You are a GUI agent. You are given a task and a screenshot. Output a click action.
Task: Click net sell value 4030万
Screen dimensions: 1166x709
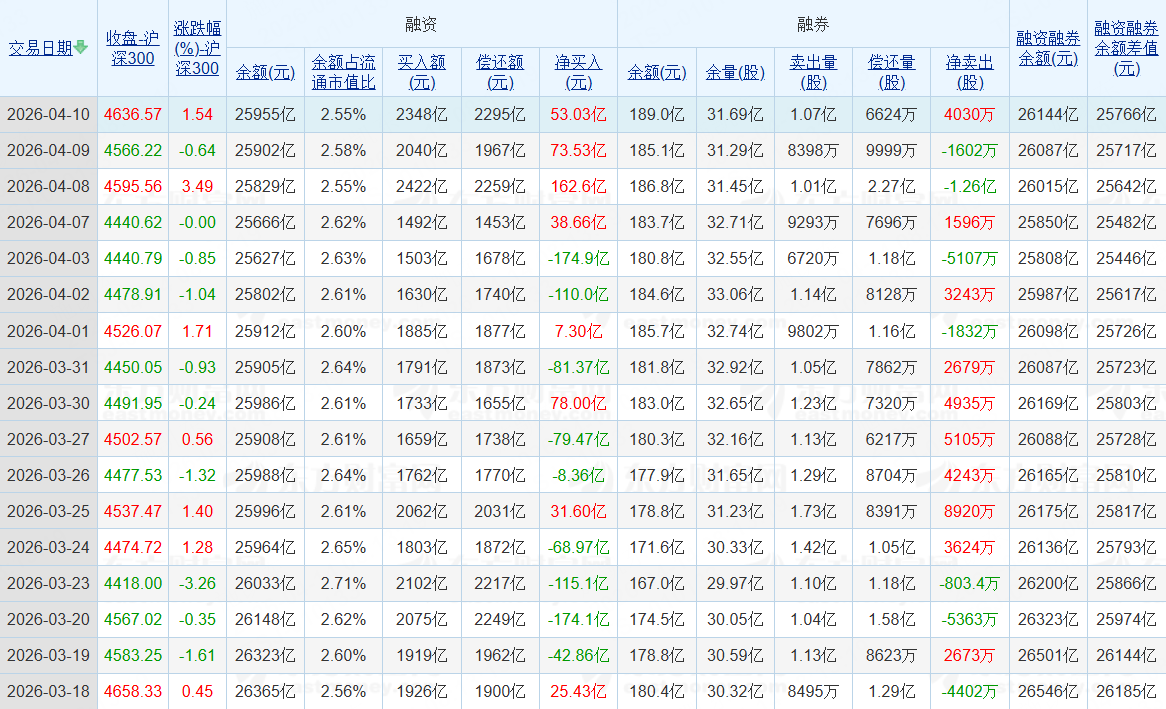970,115
